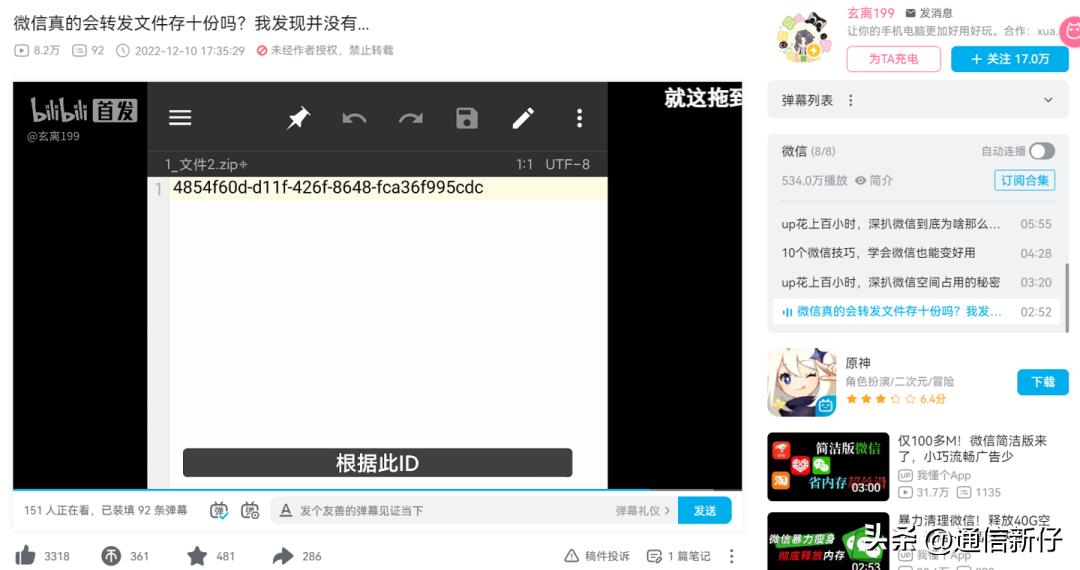Toggle the 自动连播 switch
The height and width of the screenshot is (570, 1080).
1041,151
